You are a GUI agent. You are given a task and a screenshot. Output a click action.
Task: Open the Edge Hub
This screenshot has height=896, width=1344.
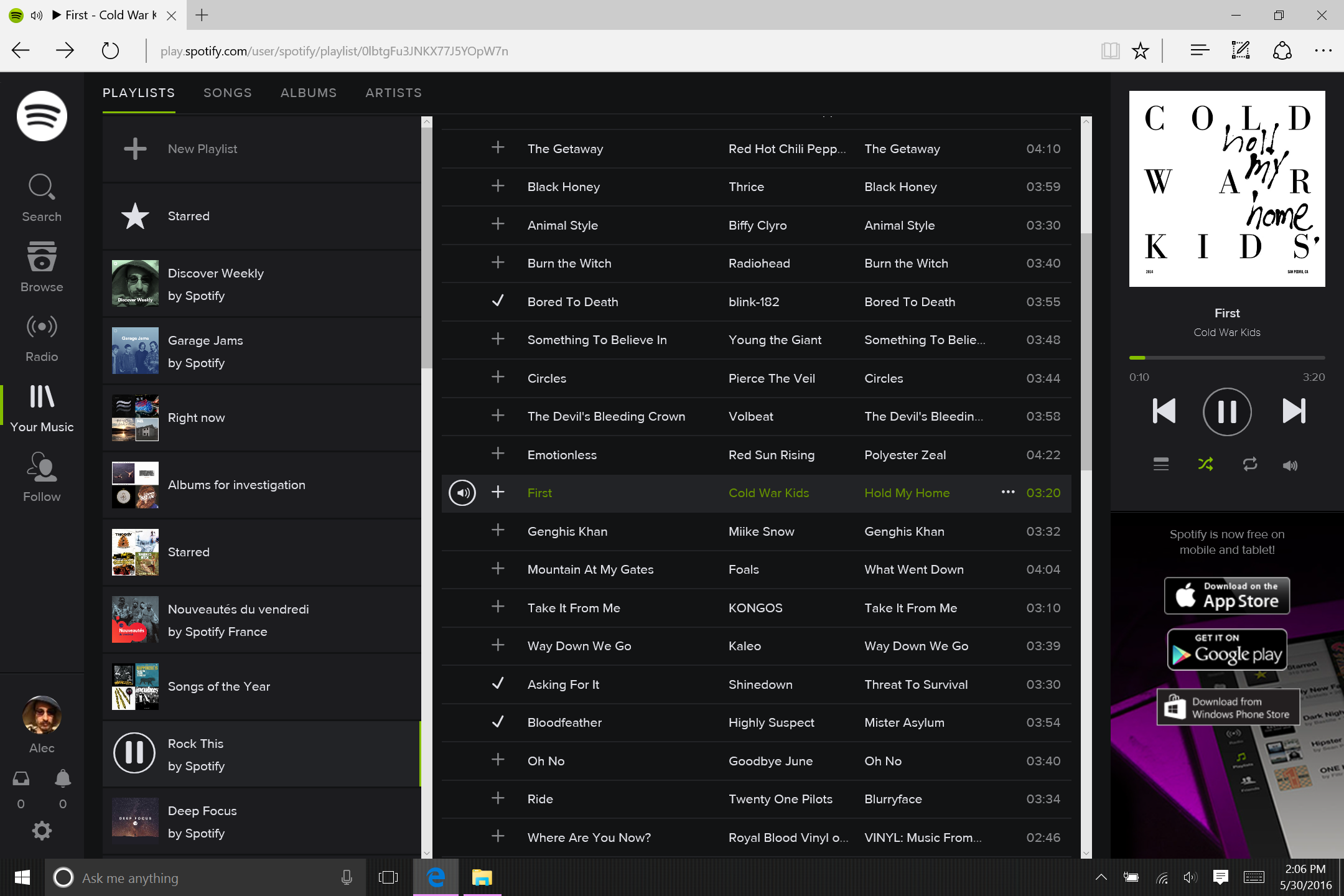[x=1199, y=50]
